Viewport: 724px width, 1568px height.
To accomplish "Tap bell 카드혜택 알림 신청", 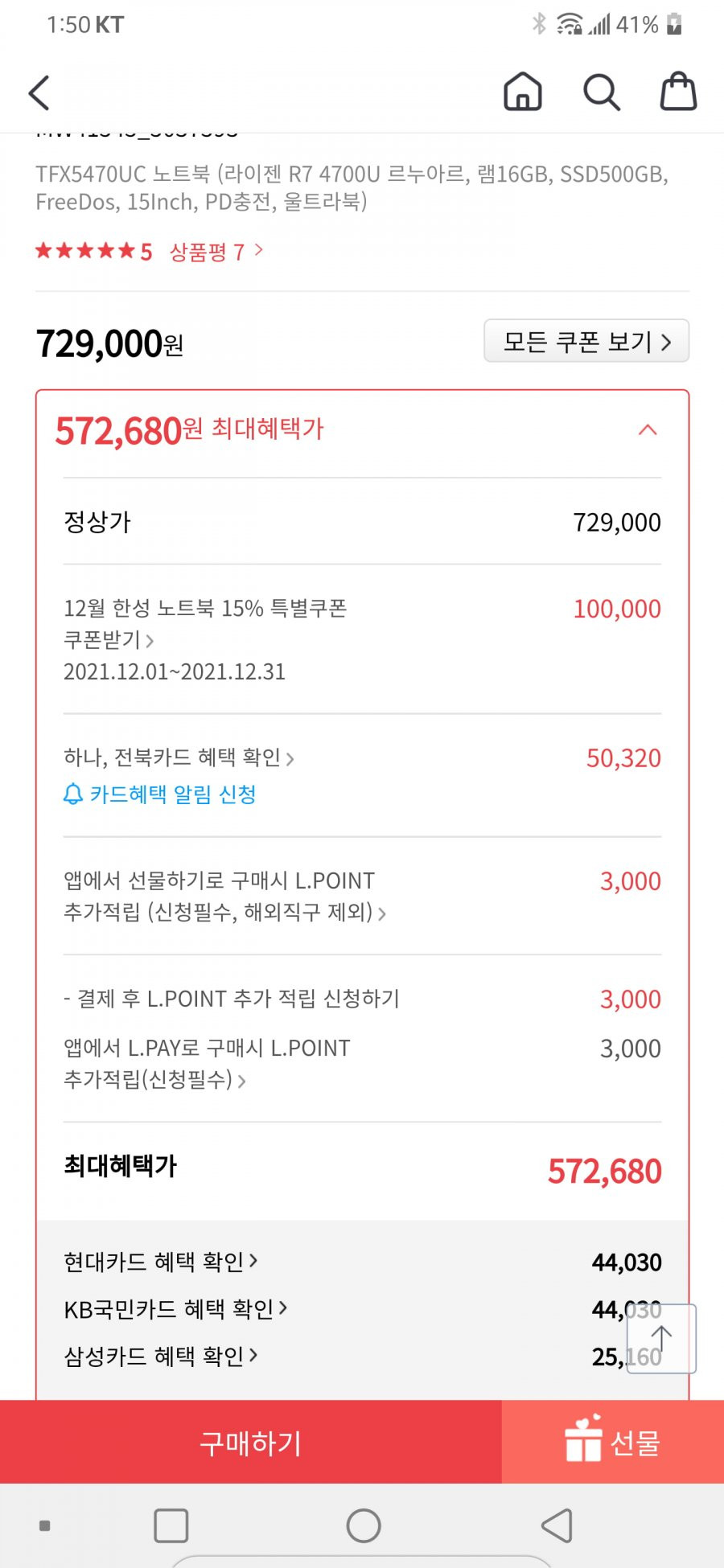I will (x=159, y=794).
